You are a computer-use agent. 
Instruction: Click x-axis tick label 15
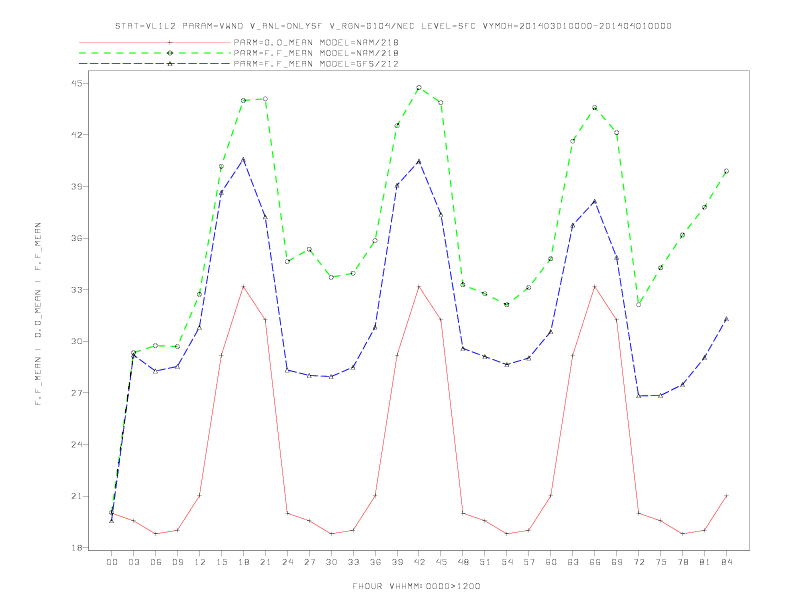(x=221, y=562)
